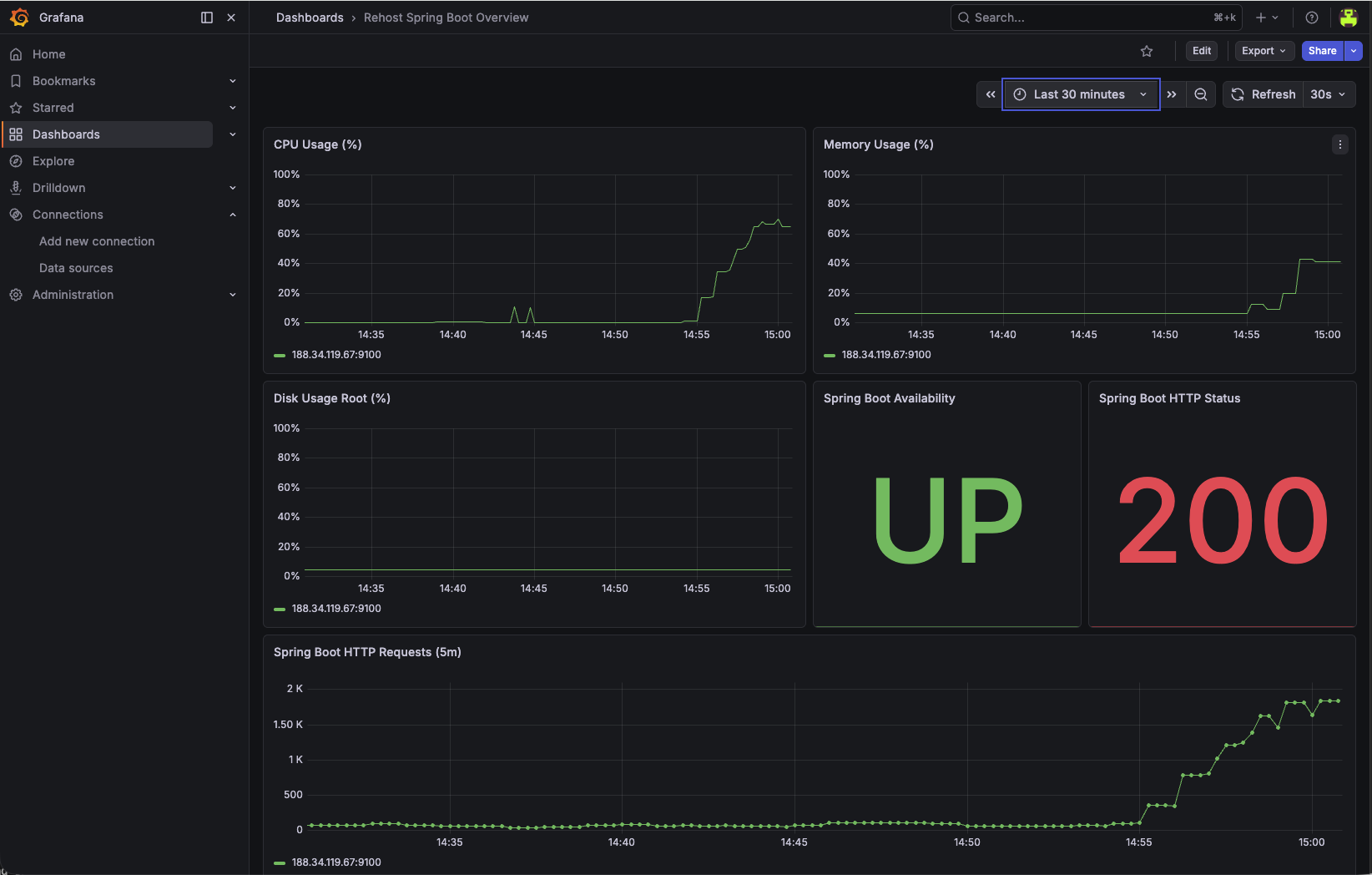Zoom out the time range

1201,94
